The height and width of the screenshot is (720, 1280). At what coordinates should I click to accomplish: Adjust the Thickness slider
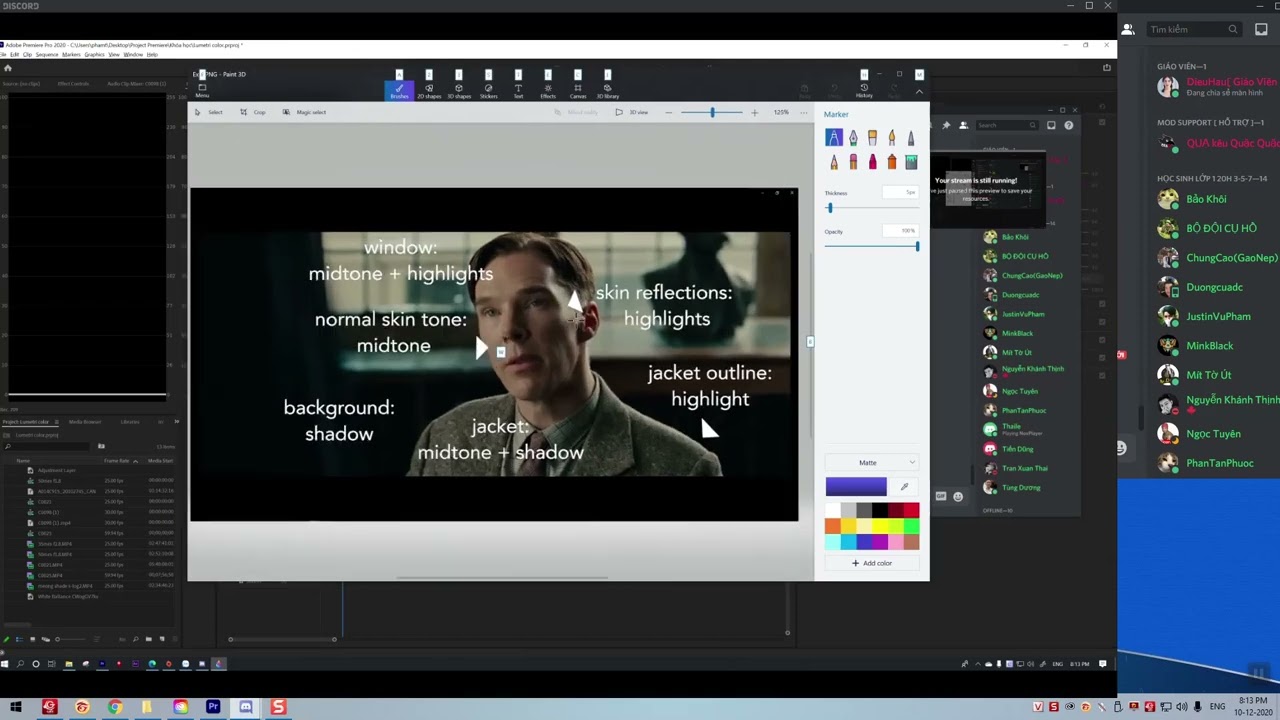click(871, 208)
